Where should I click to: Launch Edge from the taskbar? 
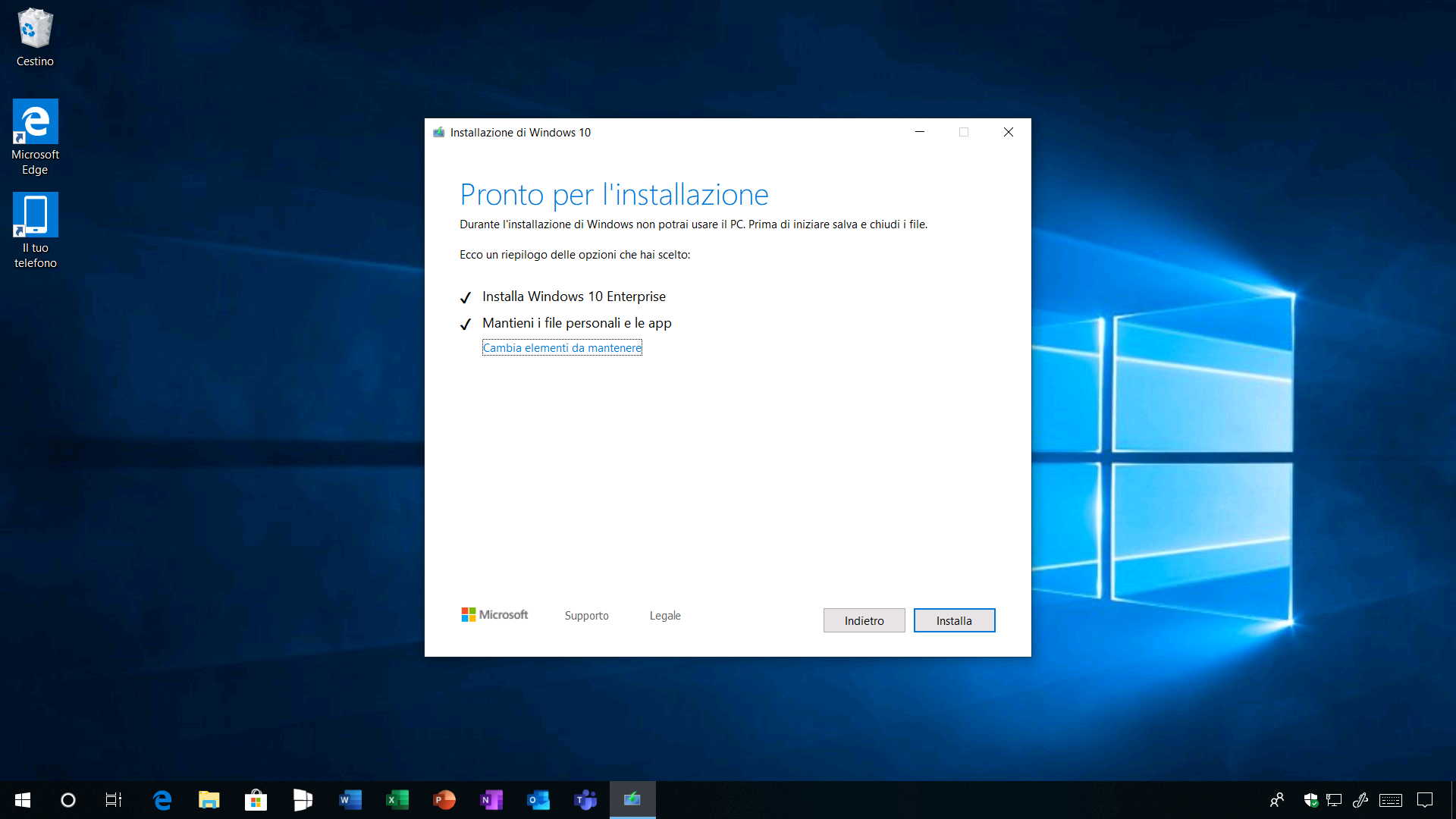[162, 800]
